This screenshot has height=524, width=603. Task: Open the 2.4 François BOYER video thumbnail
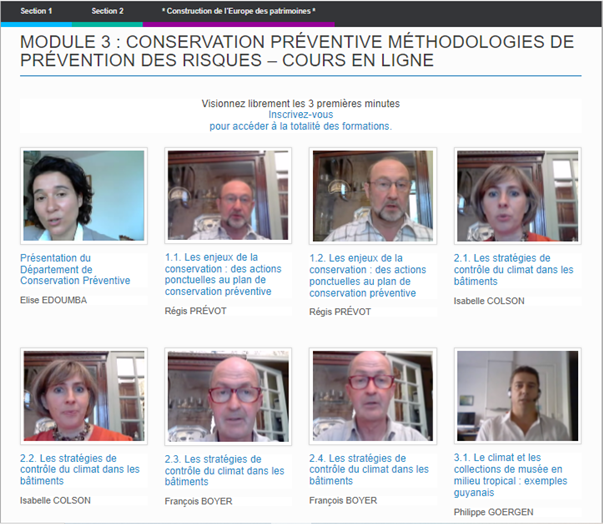[x=373, y=396]
